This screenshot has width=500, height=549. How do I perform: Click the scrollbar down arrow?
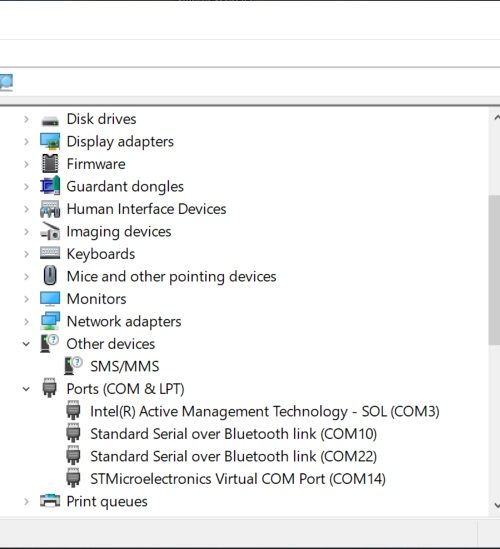coord(496,505)
